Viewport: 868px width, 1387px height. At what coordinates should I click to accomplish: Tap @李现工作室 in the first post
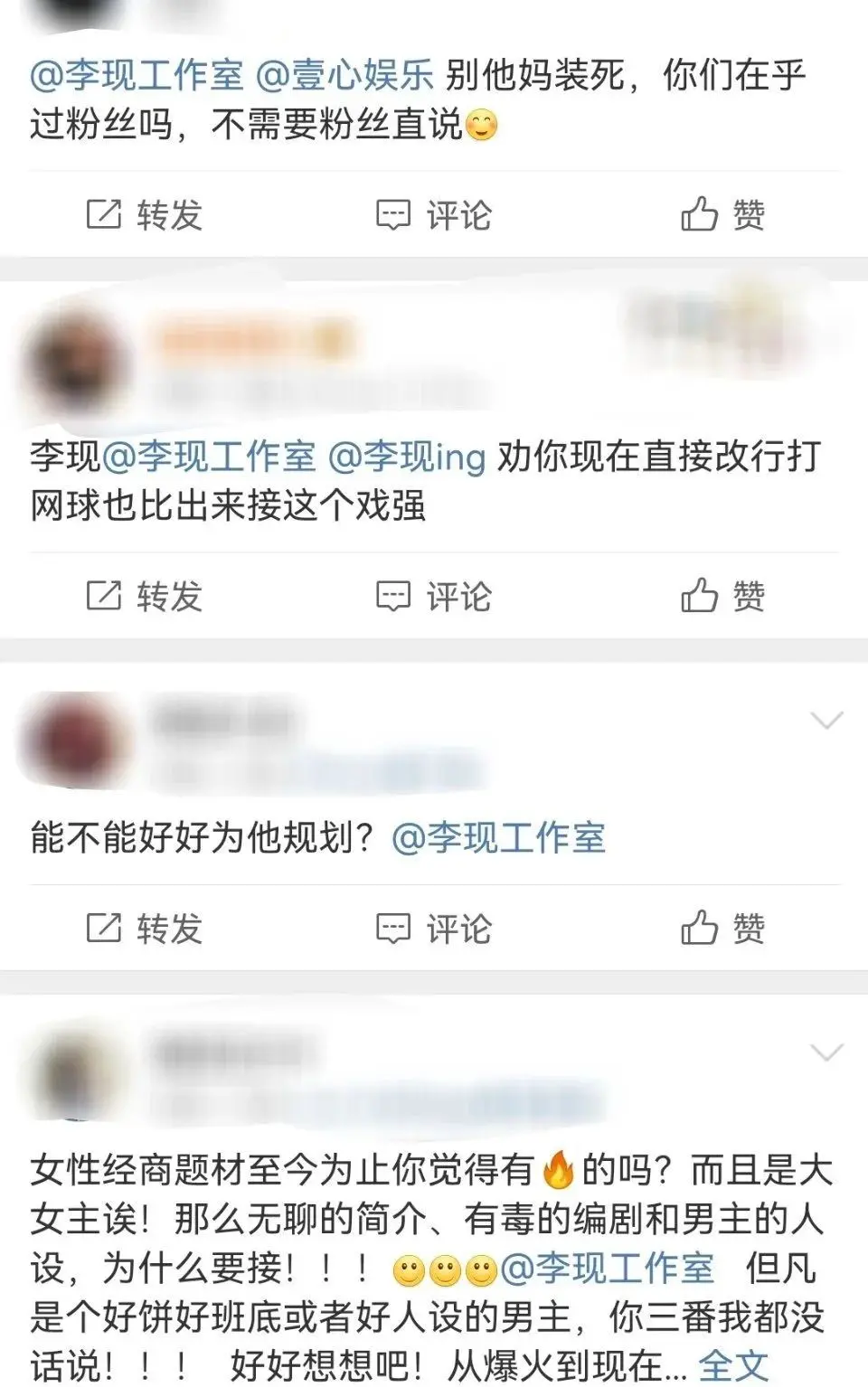pyautogui.click(x=137, y=76)
